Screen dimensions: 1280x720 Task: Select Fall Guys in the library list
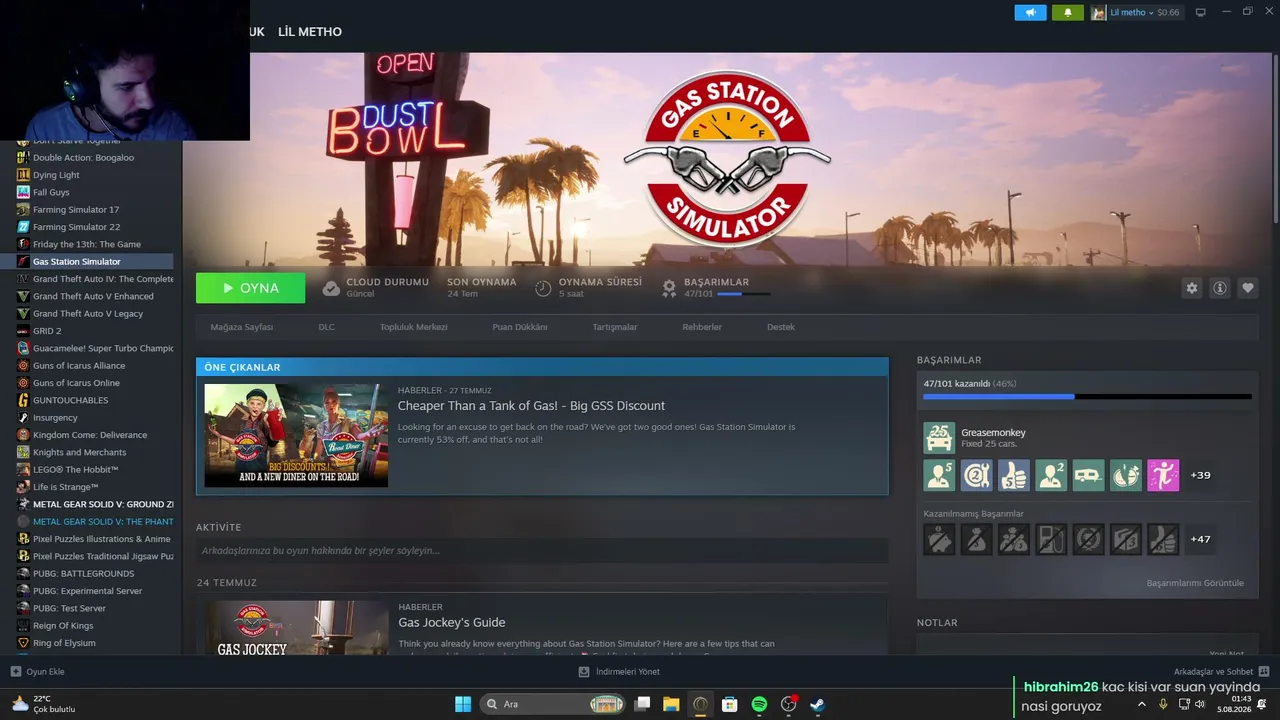click(51, 192)
